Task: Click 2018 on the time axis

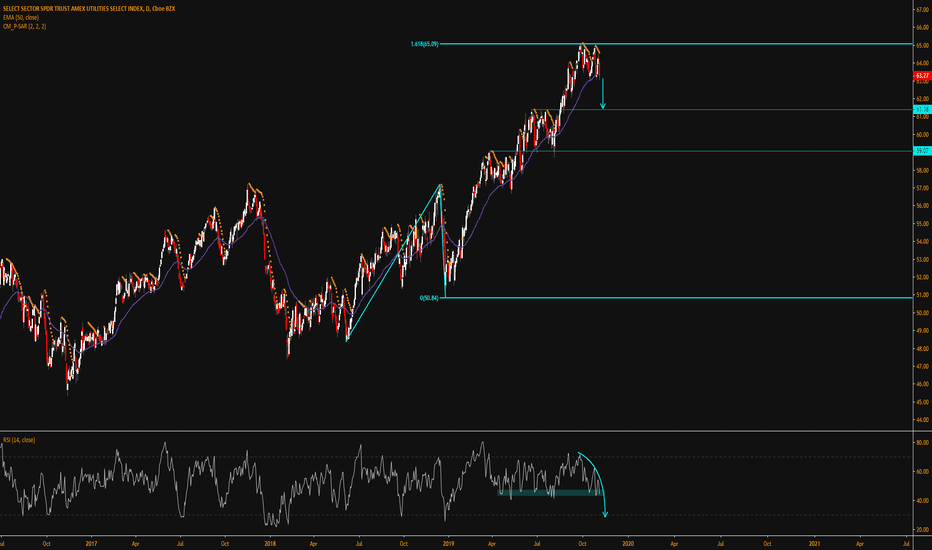Action: point(270,543)
